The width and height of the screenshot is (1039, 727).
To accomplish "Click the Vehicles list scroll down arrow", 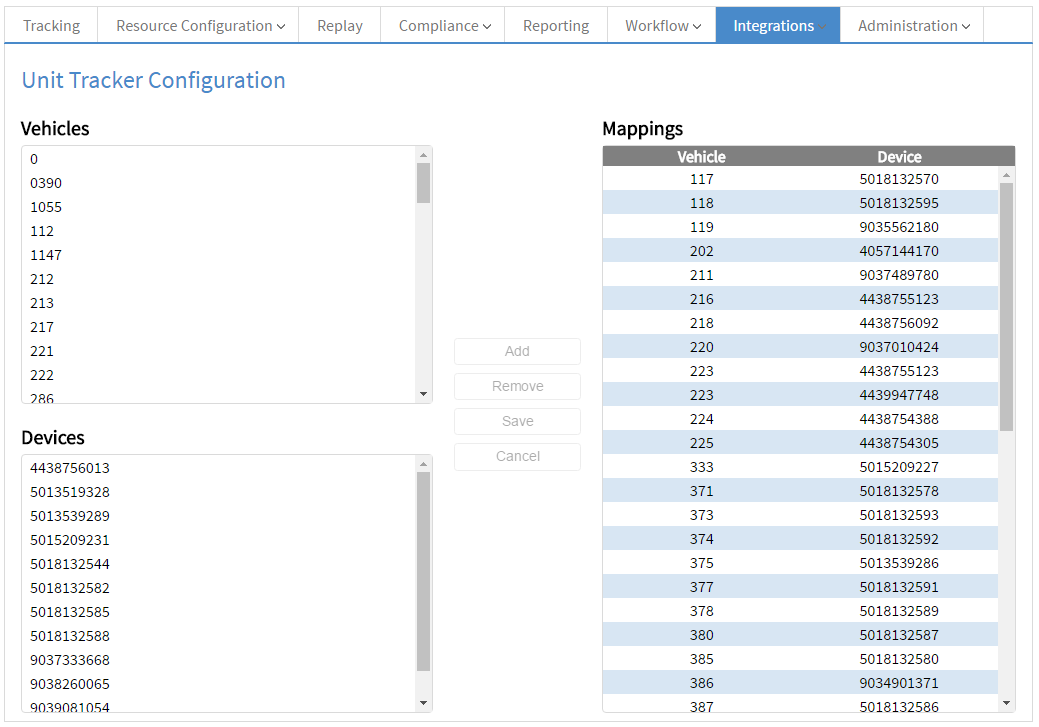I will [423, 394].
